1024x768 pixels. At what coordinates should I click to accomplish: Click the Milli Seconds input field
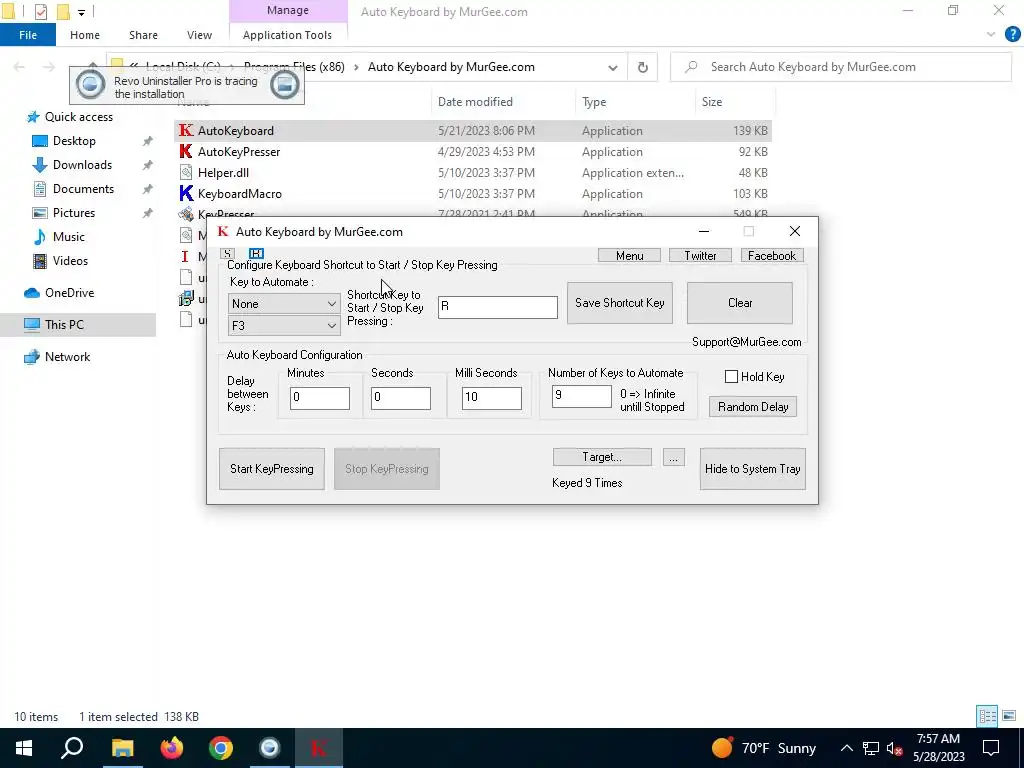tap(491, 398)
